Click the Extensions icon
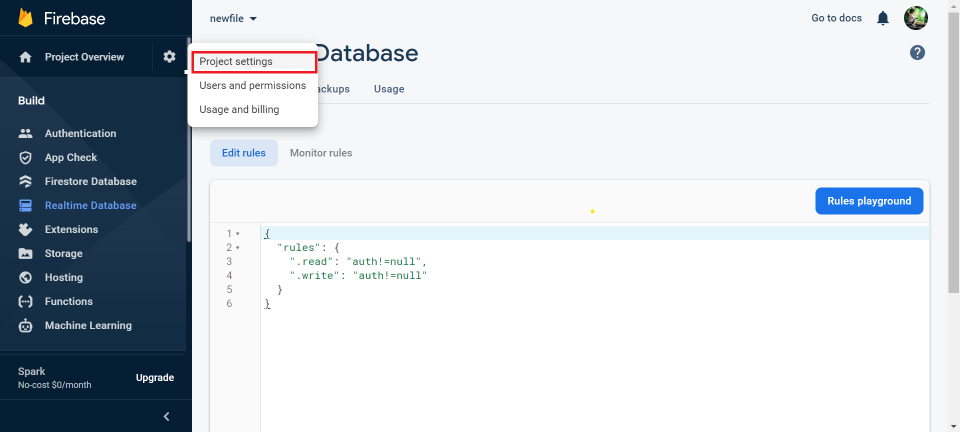 tap(25, 229)
